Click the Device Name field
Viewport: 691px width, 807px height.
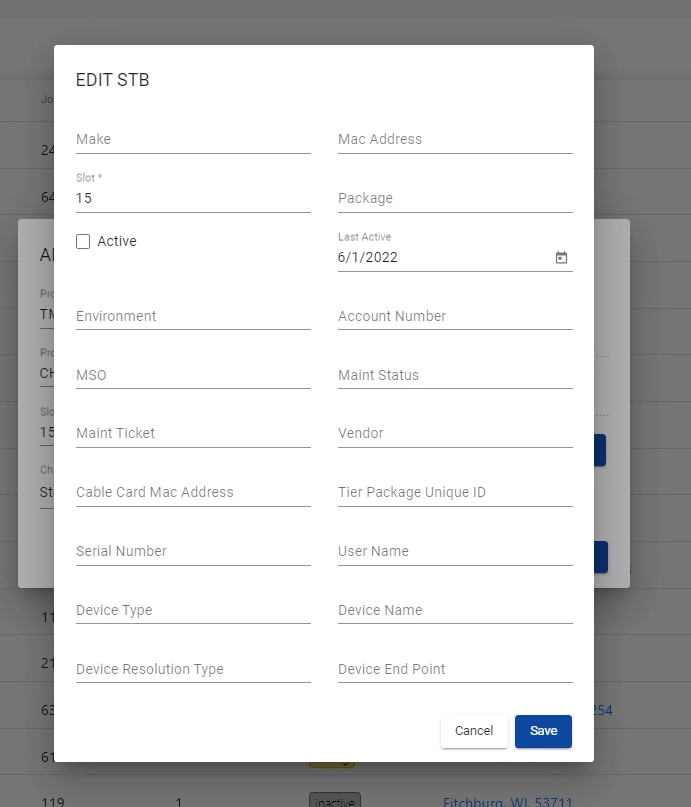coord(455,610)
